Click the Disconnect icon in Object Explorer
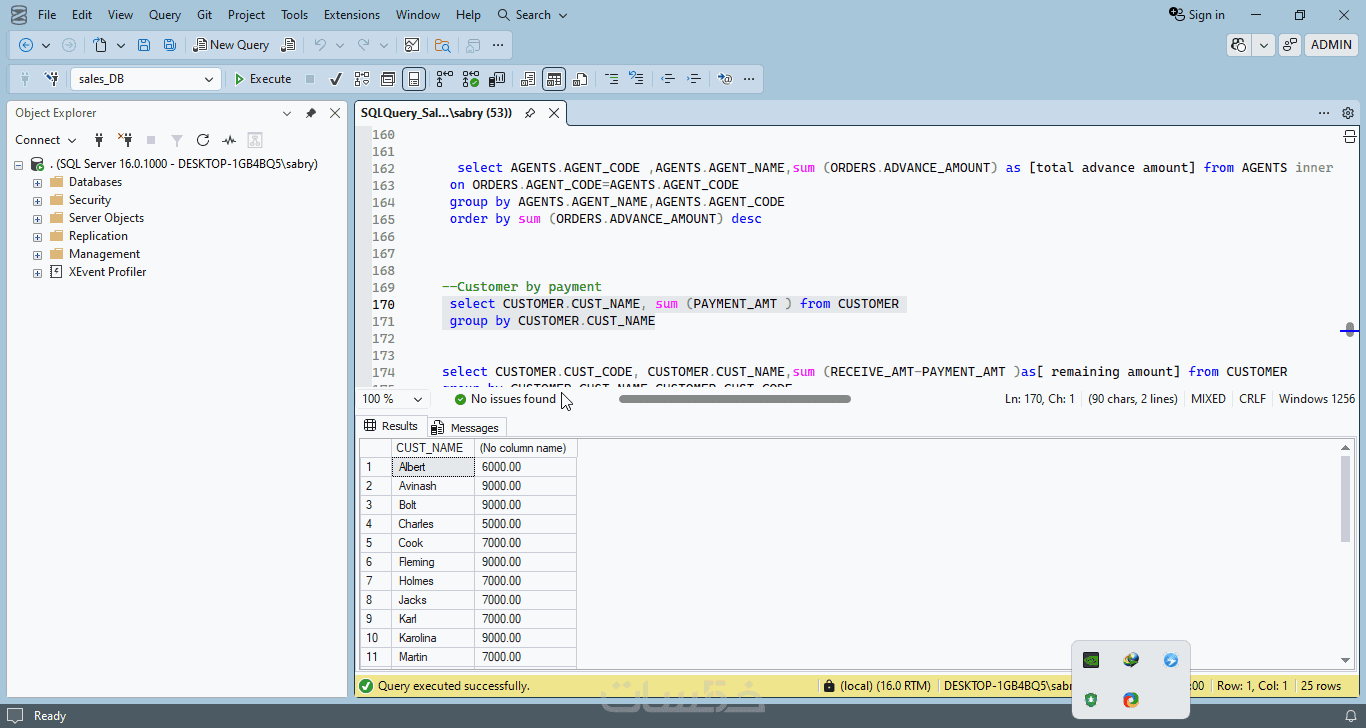The width and height of the screenshot is (1366, 728). 125,140
